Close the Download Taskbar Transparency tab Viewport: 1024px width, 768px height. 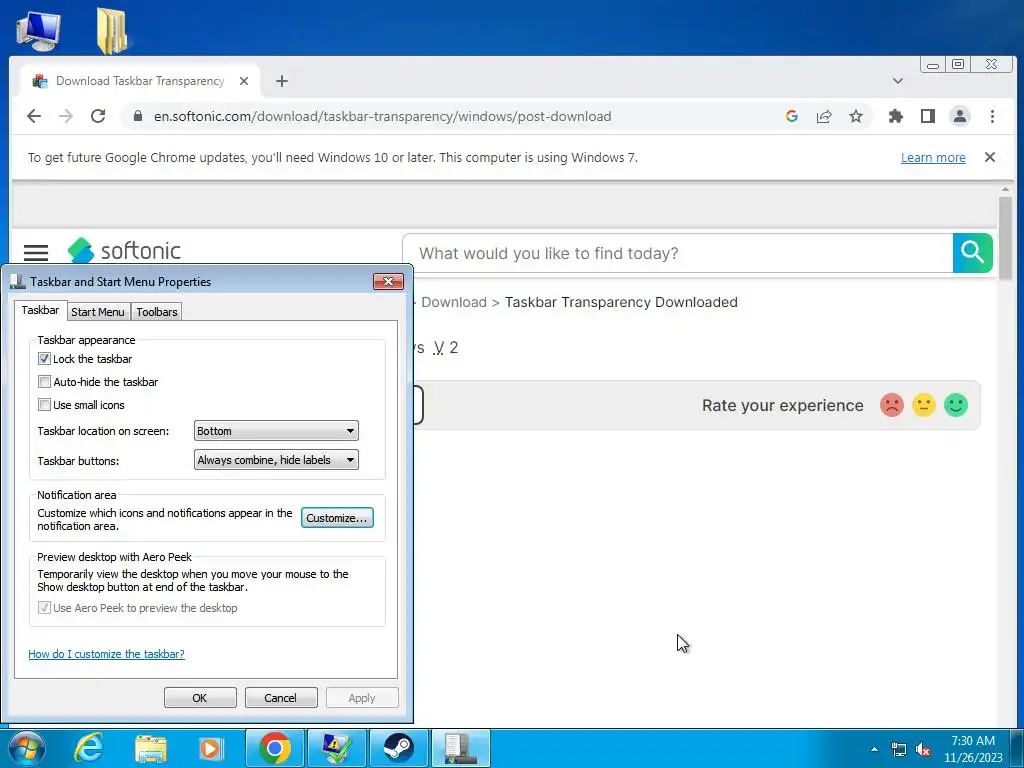pos(244,81)
